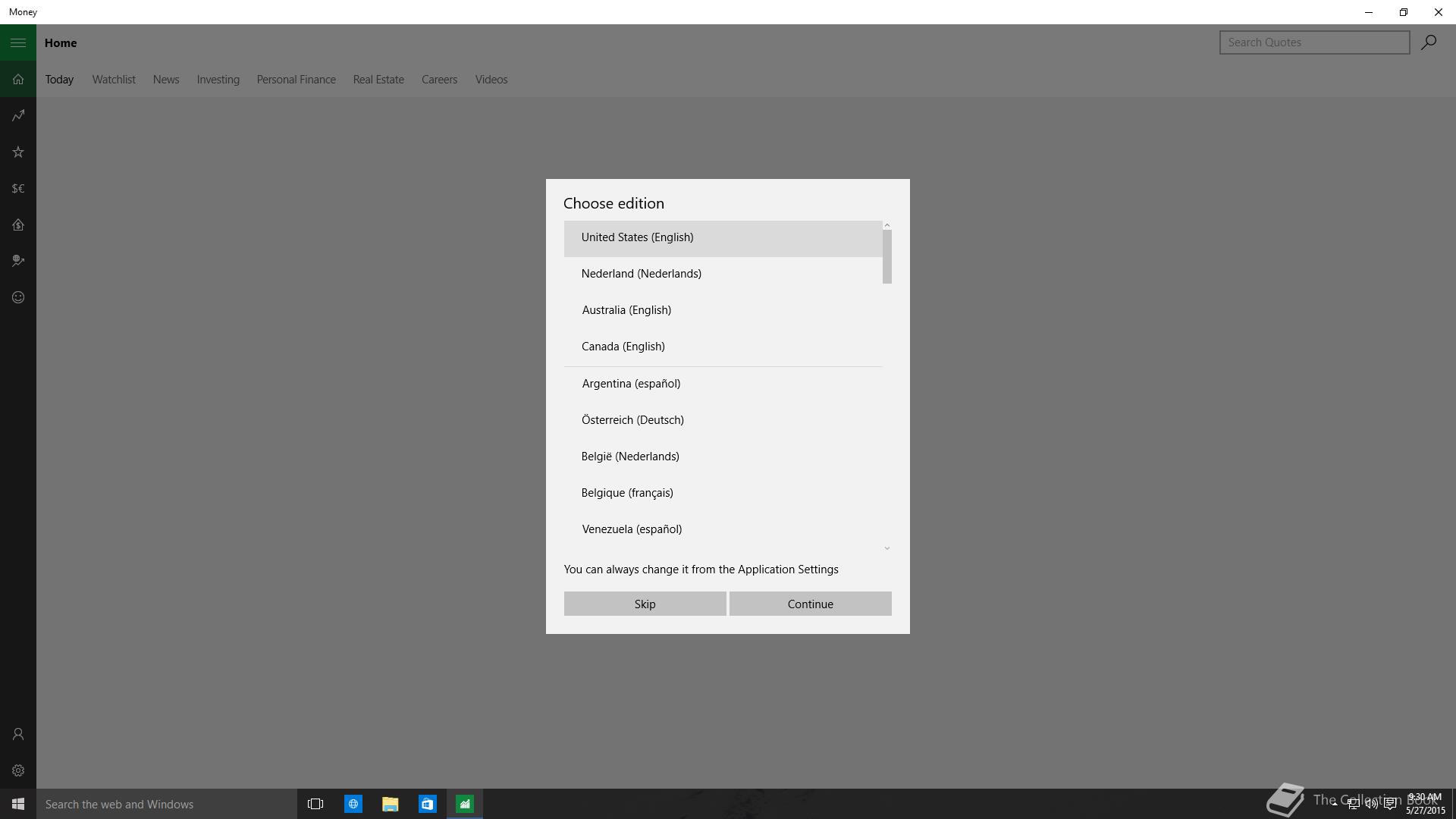
Task: Click the Money app taskbar icon
Action: click(x=464, y=804)
